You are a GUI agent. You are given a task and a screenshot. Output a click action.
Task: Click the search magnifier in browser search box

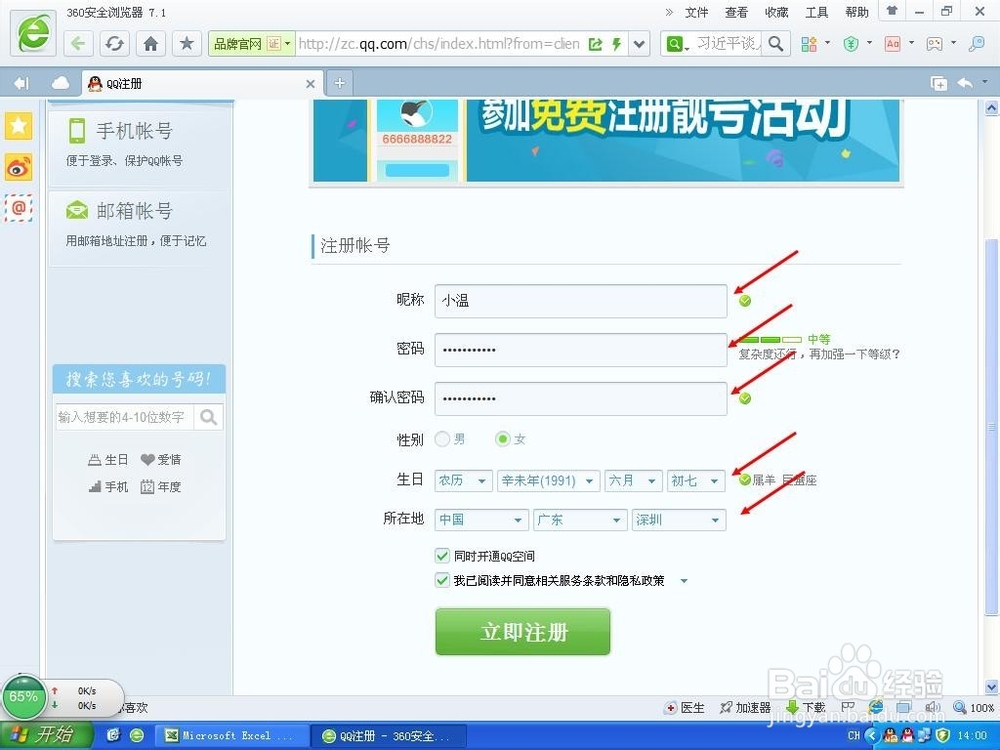776,43
